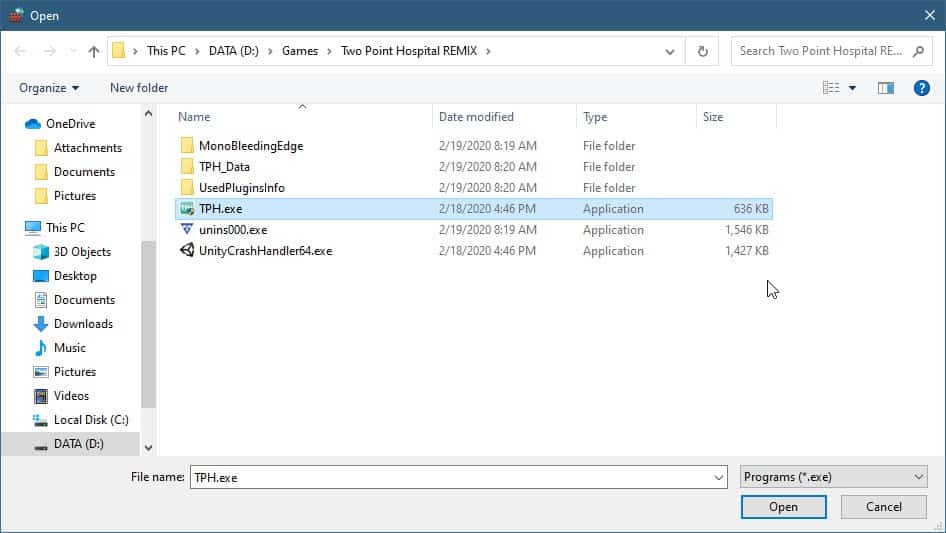946x533 pixels.
Task: Expand the address bar history dropdown
Action: (669, 51)
